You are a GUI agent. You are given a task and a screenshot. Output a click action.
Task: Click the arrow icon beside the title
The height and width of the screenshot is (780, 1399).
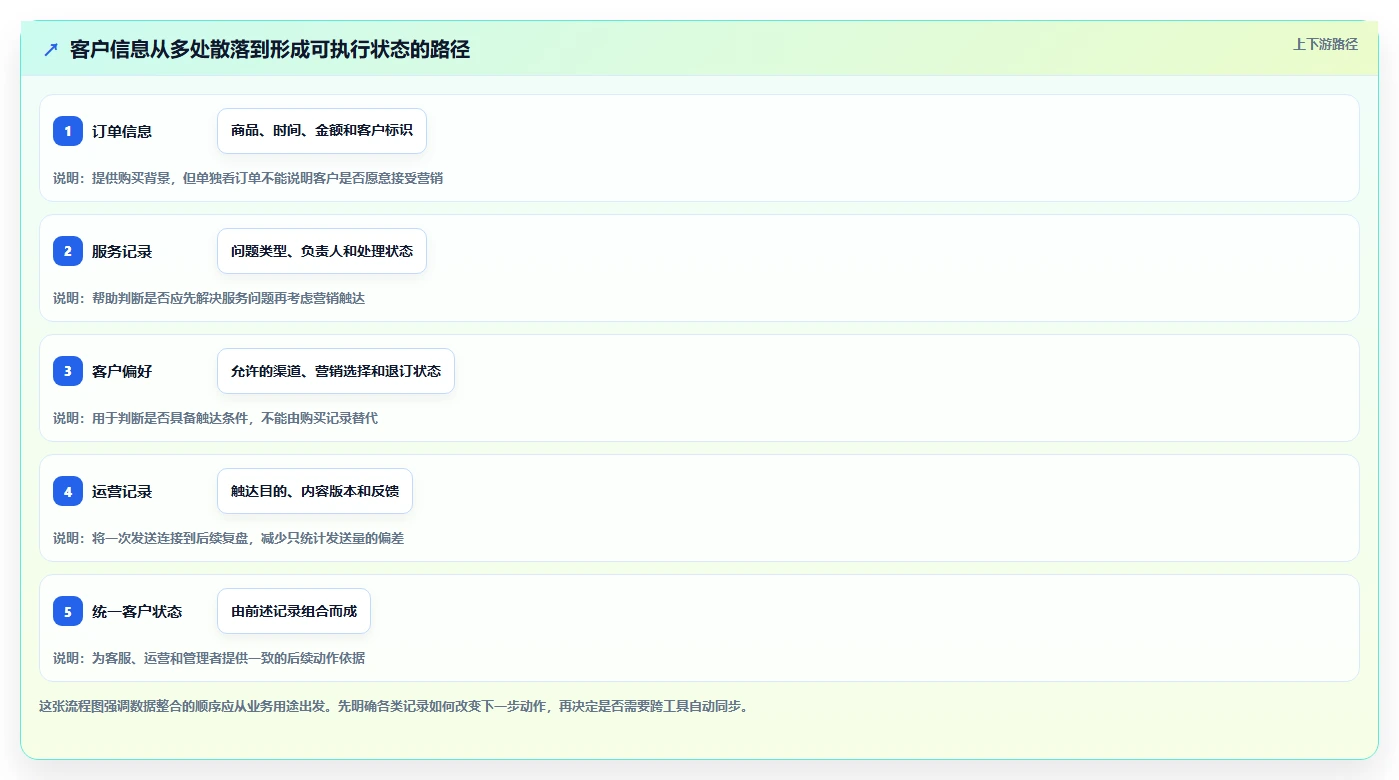tap(51, 50)
